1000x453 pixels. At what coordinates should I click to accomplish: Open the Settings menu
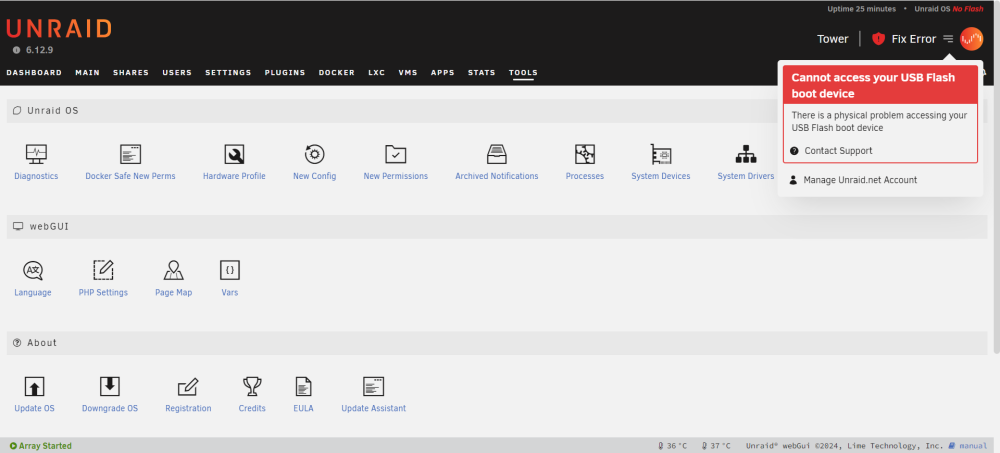tap(228, 73)
